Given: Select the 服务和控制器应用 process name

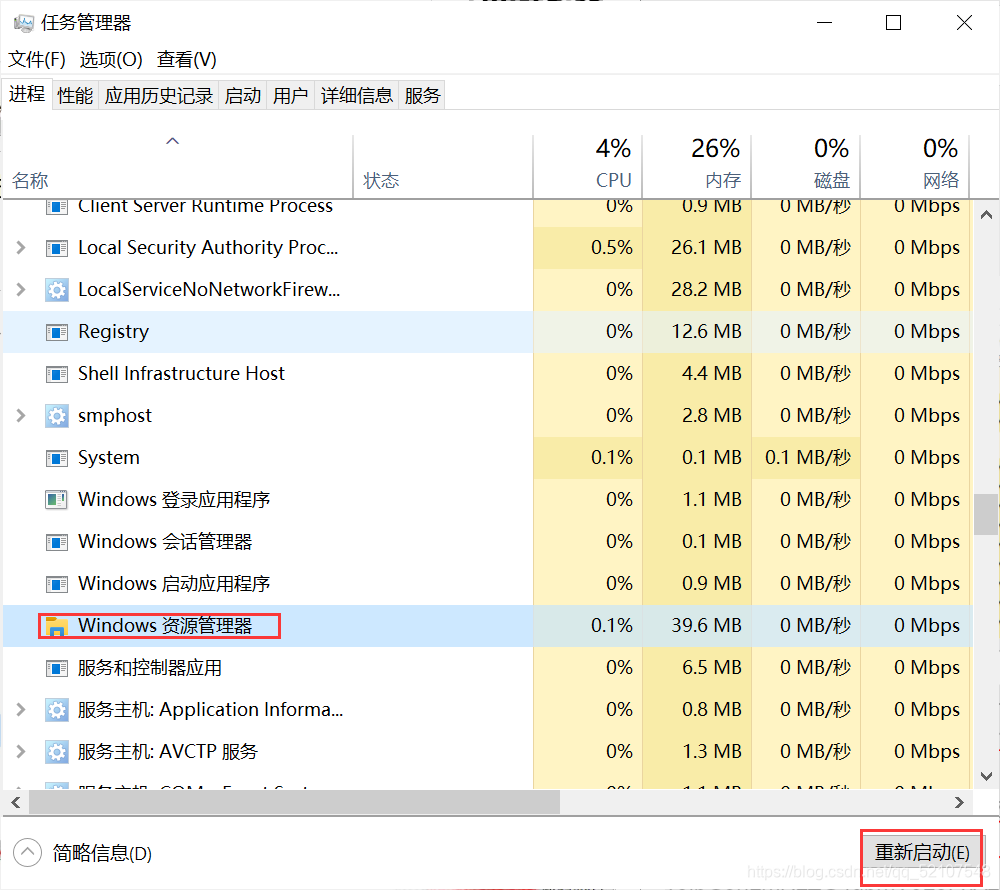Looking at the screenshot, I should pyautogui.click(x=150, y=668).
